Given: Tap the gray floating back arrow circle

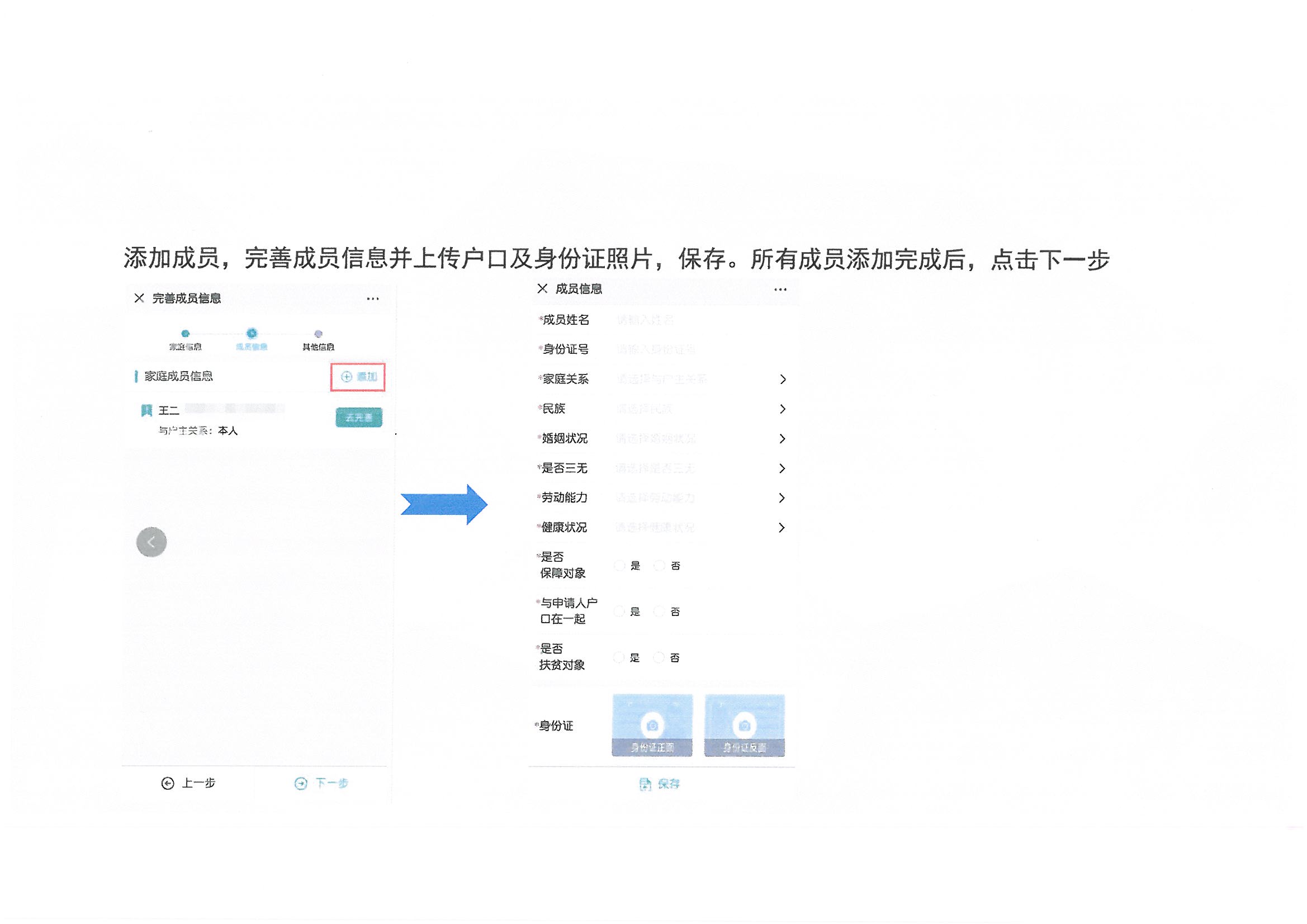Looking at the screenshot, I should pyautogui.click(x=151, y=542).
